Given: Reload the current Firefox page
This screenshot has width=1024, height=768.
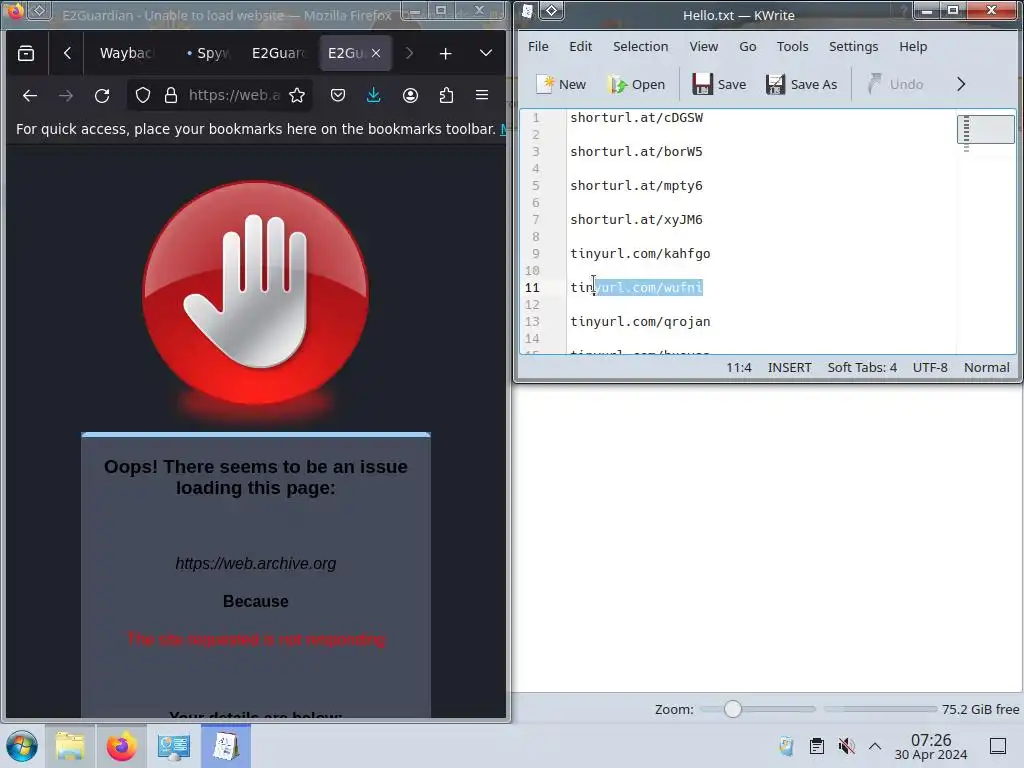Looking at the screenshot, I should pyautogui.click(x=102, y=95).
